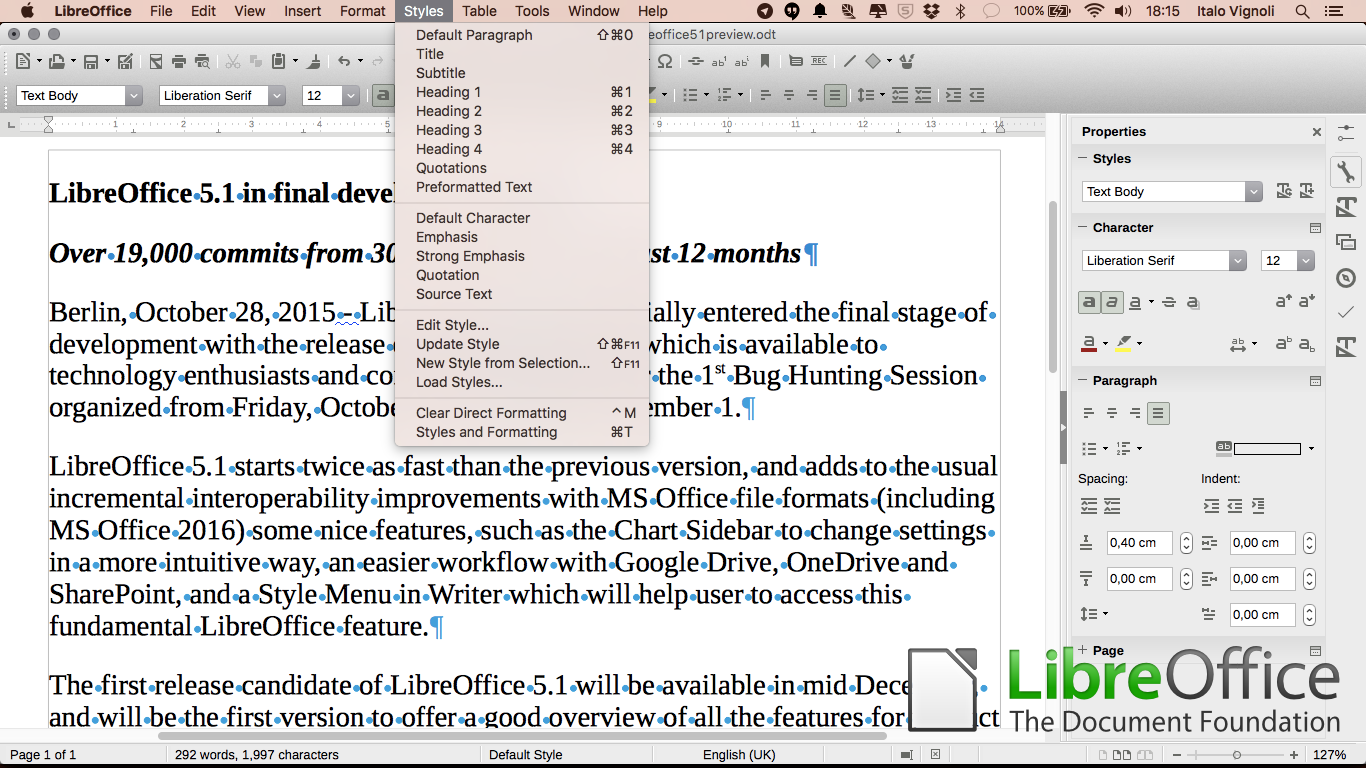Close the Properties sidebar panel
1366x768 pixels.
click(x=1316, y=132)
